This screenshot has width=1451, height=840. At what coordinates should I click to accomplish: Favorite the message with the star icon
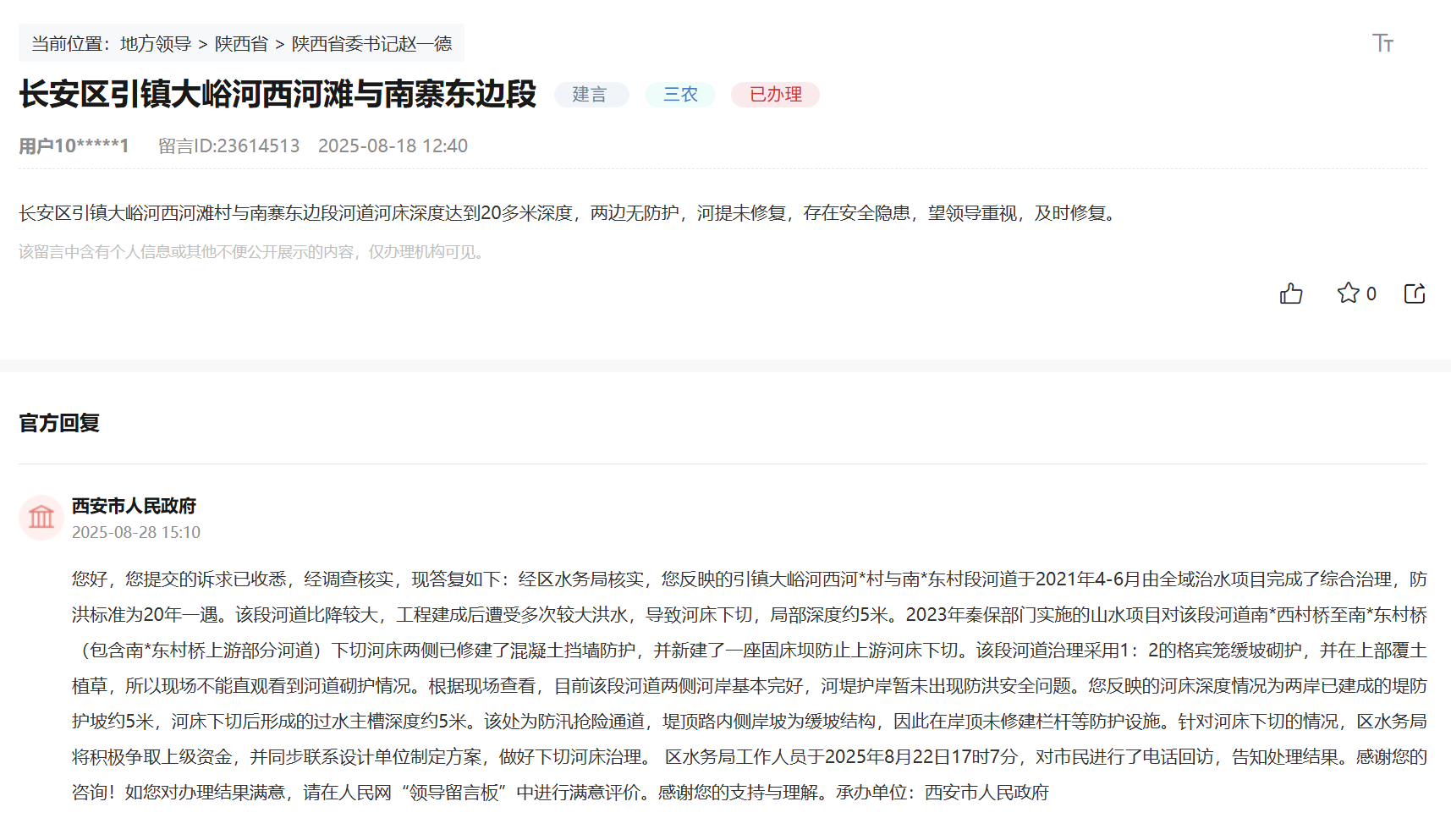click(1349, 293)
